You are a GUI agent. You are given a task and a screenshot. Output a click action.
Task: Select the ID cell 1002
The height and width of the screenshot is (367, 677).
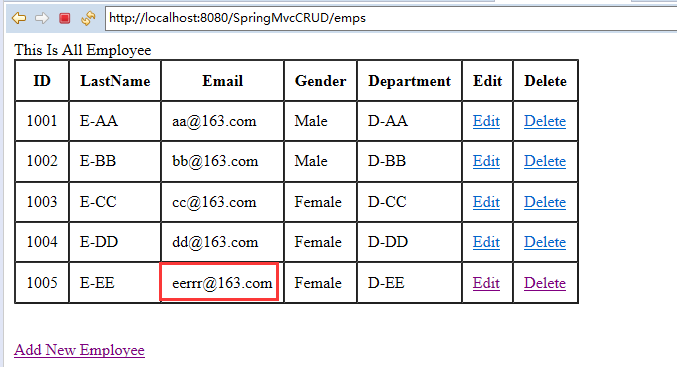point(42,161)
